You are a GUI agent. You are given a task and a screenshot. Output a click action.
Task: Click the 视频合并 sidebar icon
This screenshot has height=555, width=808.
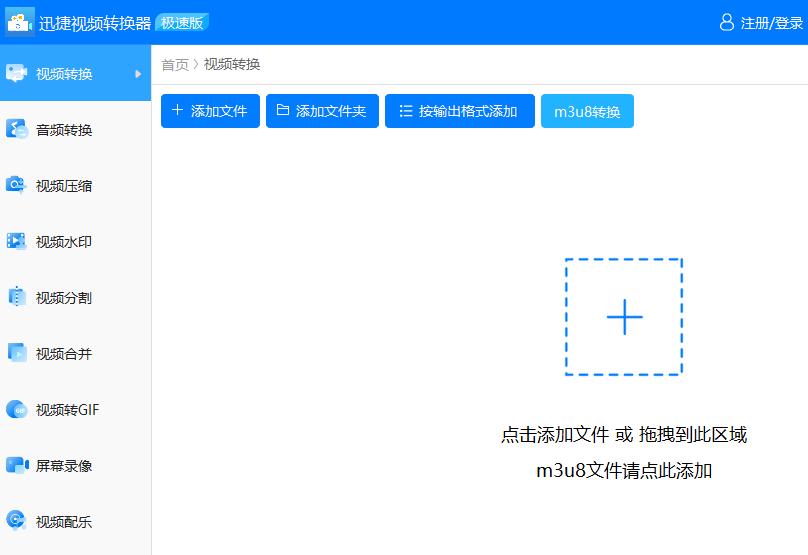coord(16,353)
